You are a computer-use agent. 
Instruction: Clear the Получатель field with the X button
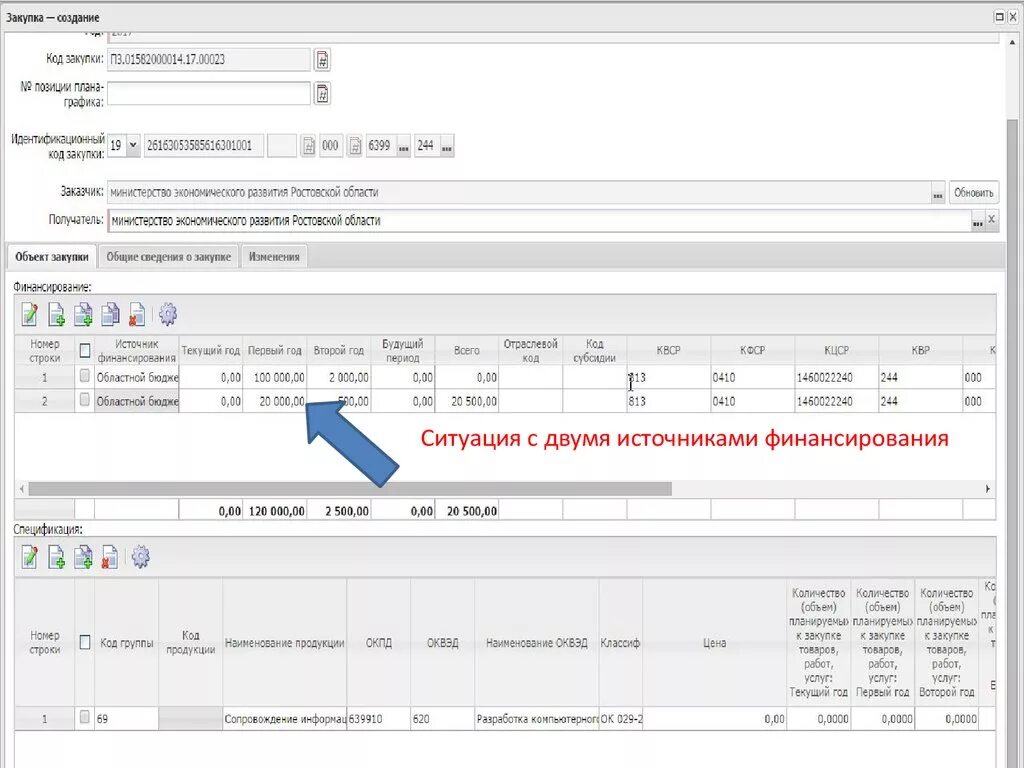tap(991, 220)
